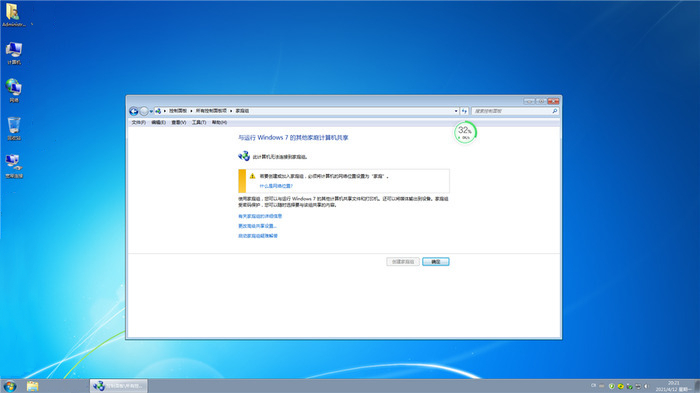Click the Windows Start orb
700x393 pixels.
[x=9, y=386]
